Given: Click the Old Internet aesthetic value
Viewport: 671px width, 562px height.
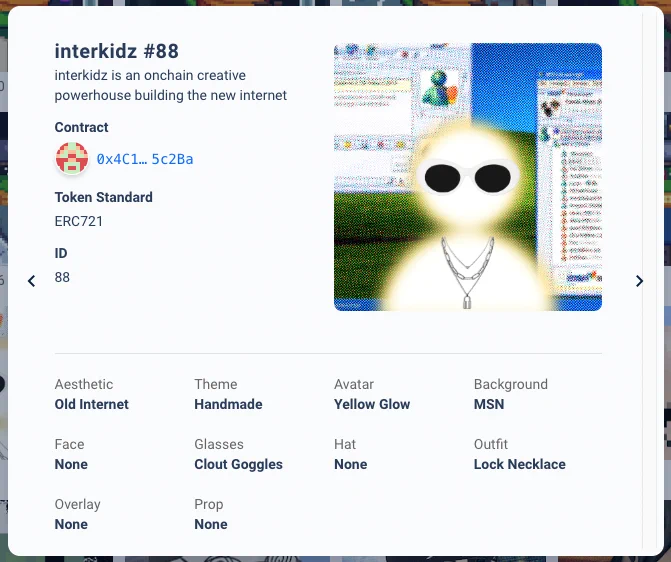Looking at the screenshot, I should 92,404.
